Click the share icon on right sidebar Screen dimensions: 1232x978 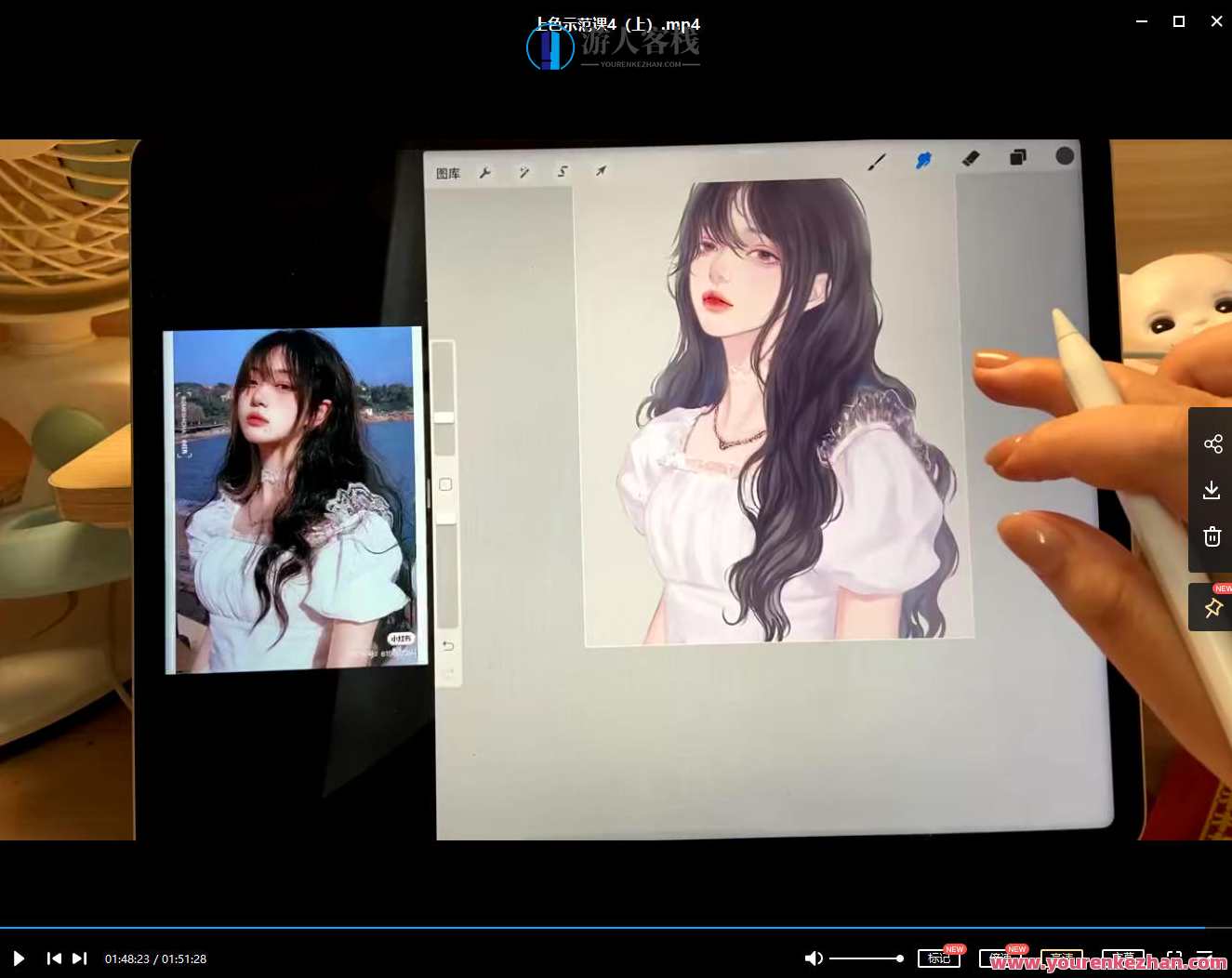(1212, 444)
